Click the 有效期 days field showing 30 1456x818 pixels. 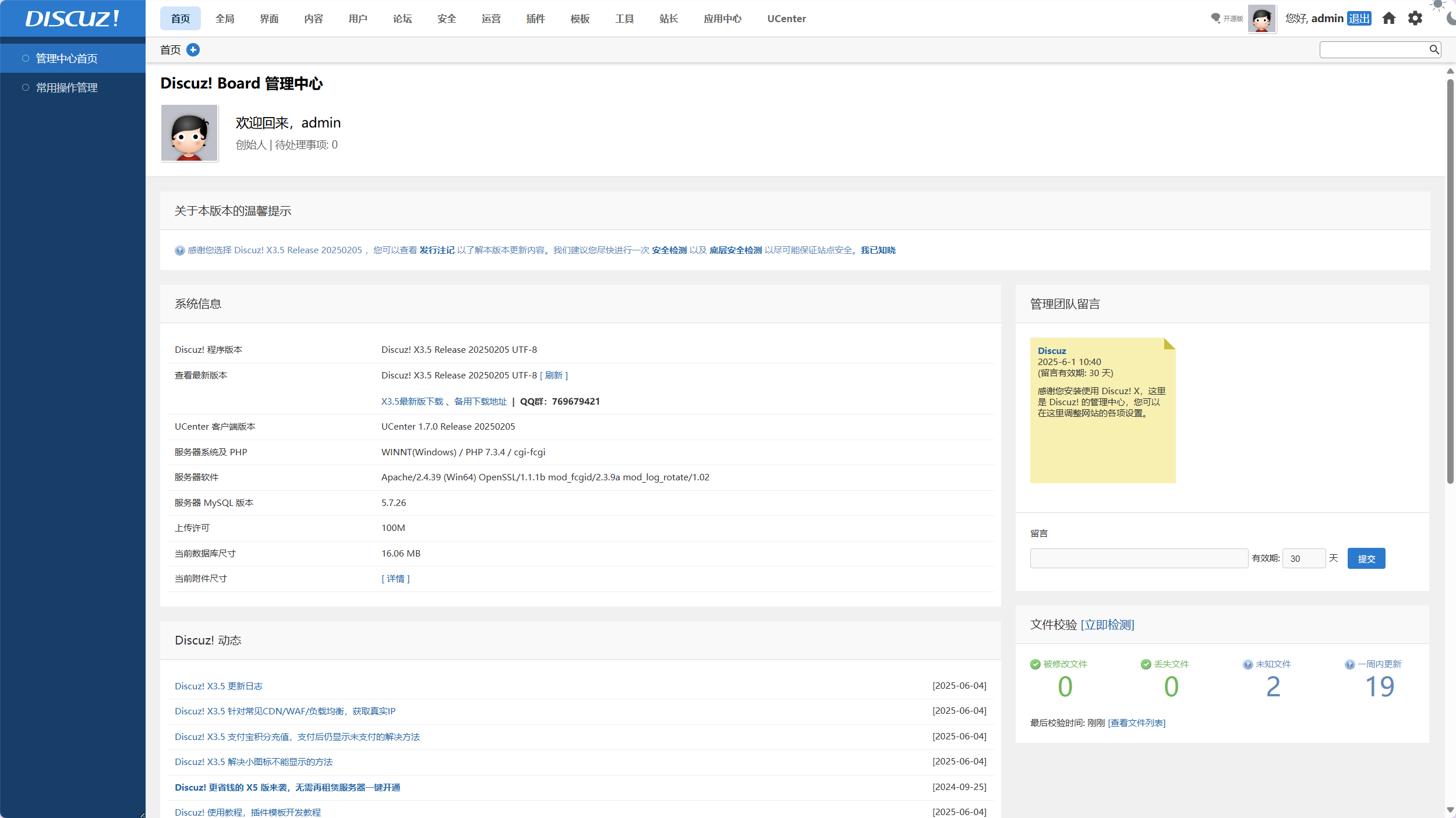click(1303, 558)
